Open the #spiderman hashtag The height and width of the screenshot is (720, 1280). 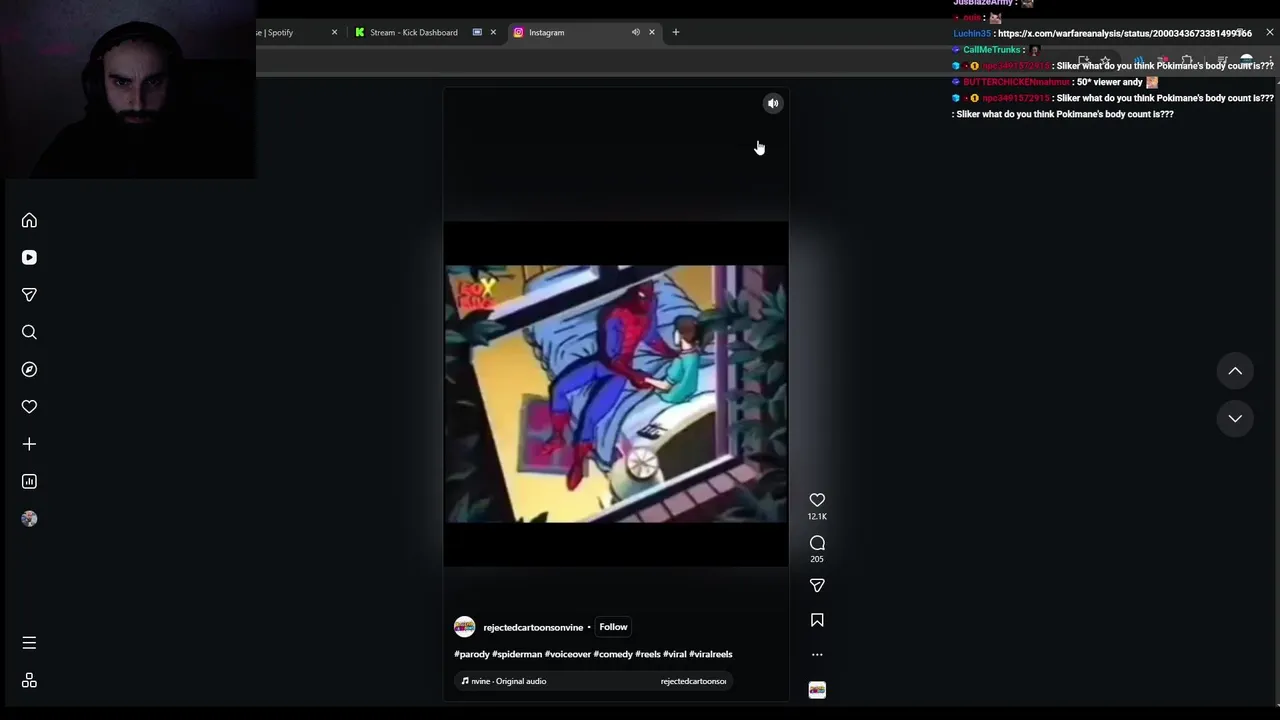coord(517,654)
